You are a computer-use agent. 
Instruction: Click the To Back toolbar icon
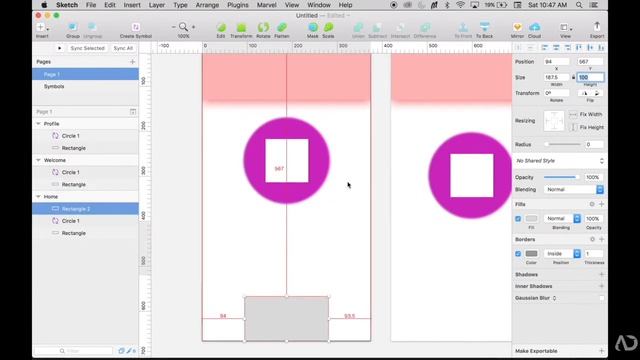[484, 27]
